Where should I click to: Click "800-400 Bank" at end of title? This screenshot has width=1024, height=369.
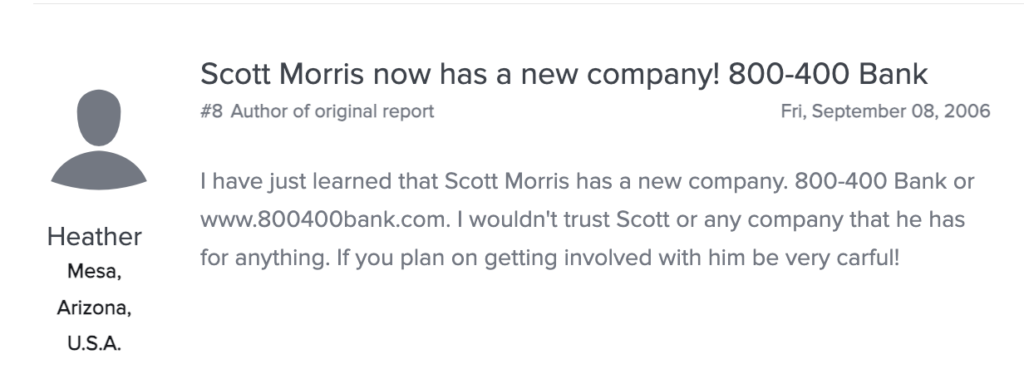(828, 74)
